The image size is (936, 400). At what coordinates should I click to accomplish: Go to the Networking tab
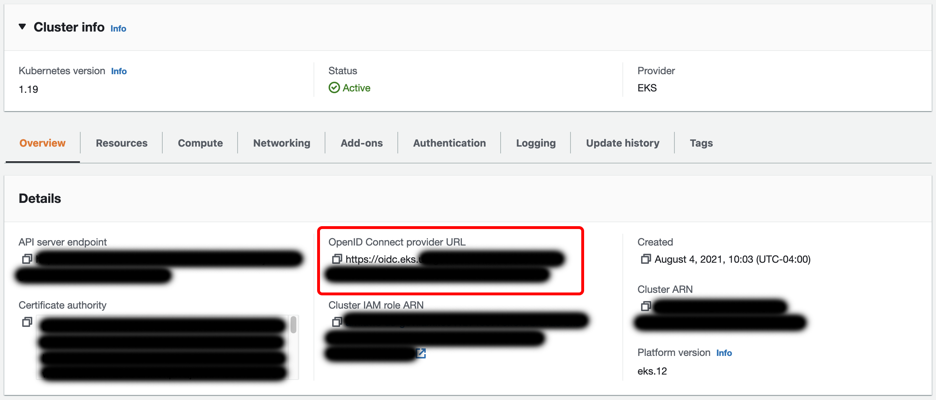[x=281, y=143]
